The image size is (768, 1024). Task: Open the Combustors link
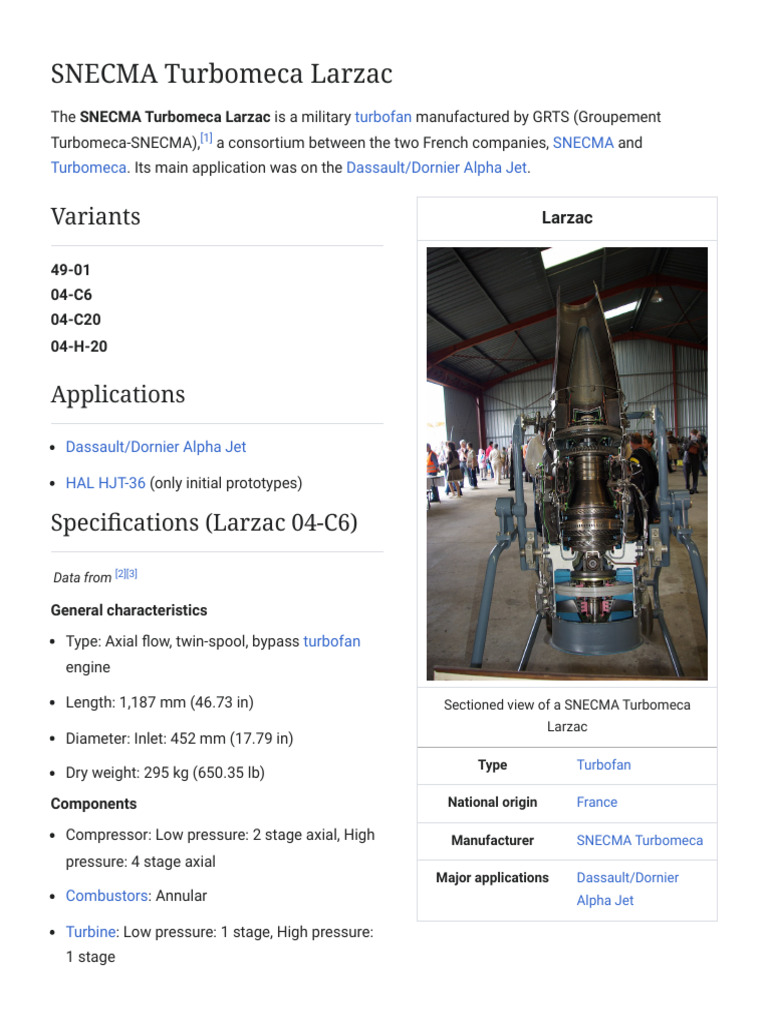[x=108, y=895]
